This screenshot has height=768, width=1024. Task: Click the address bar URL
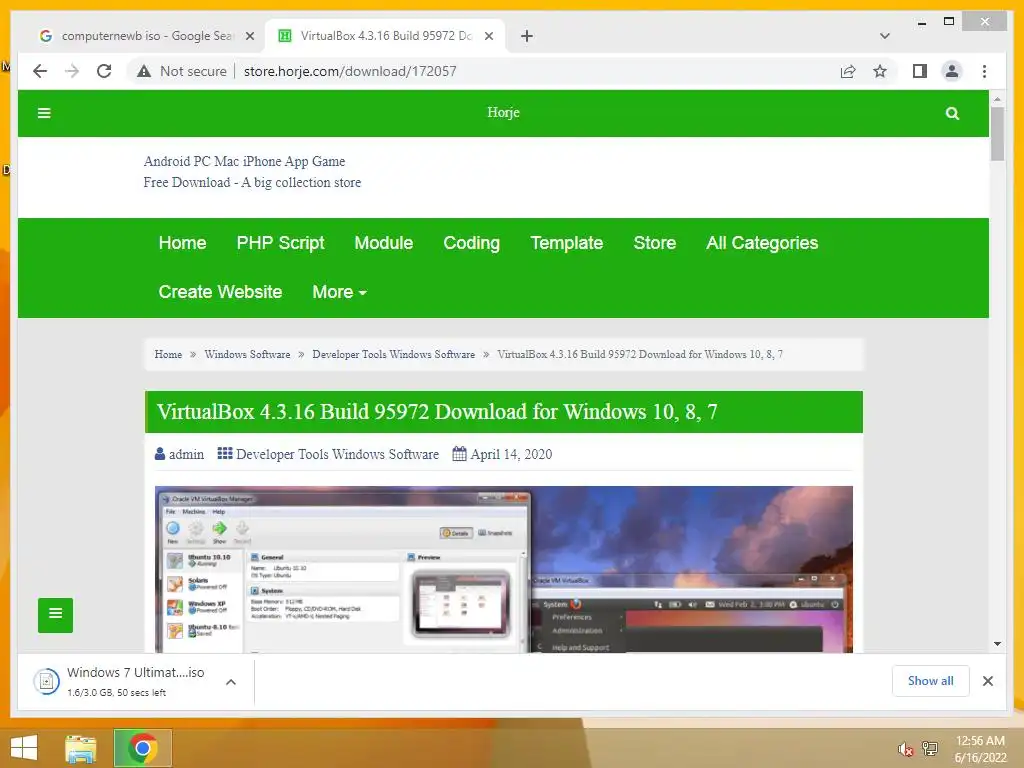click(350, 71)
